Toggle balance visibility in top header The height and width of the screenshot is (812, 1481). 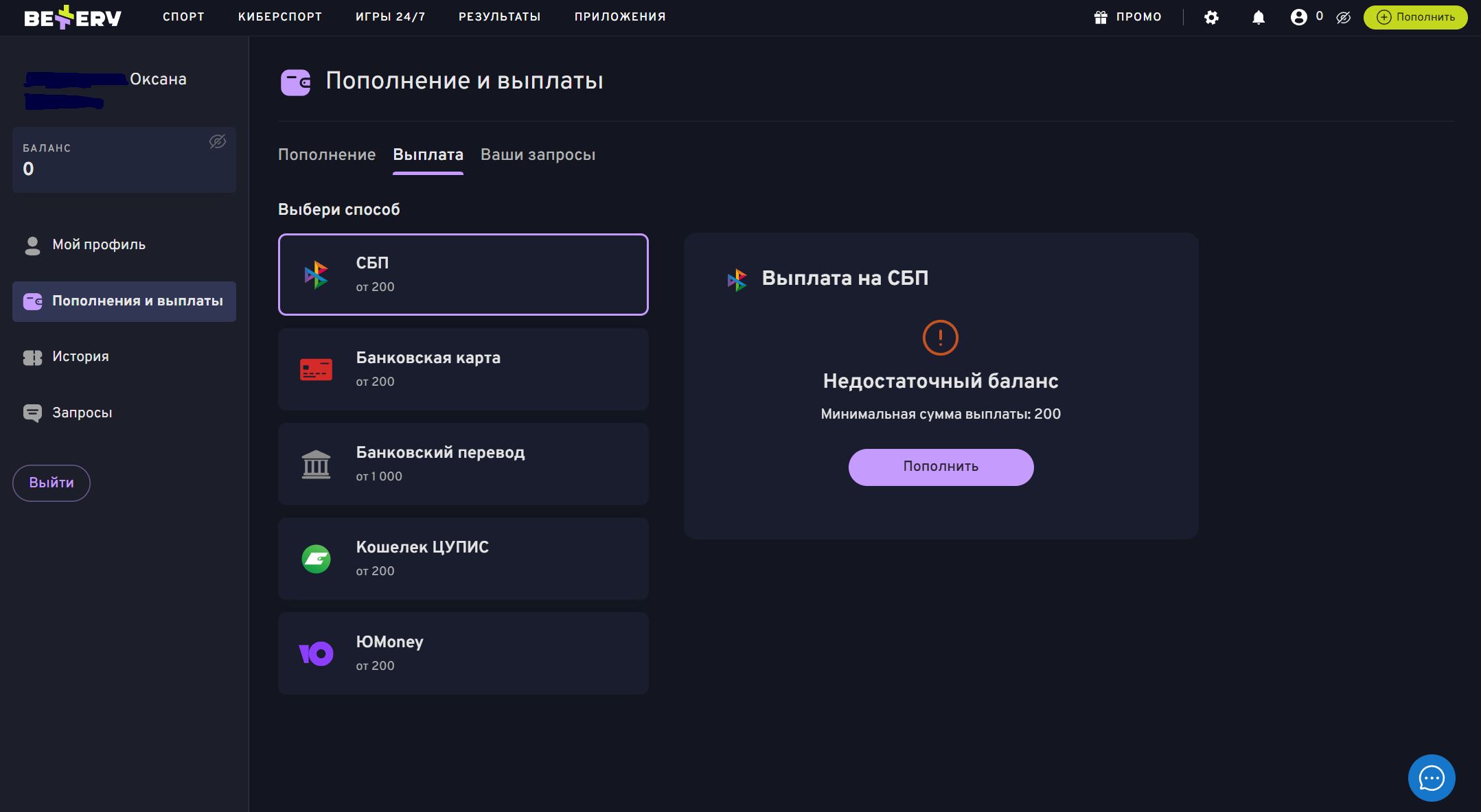pyautogui.click(x=1343, y=18)
